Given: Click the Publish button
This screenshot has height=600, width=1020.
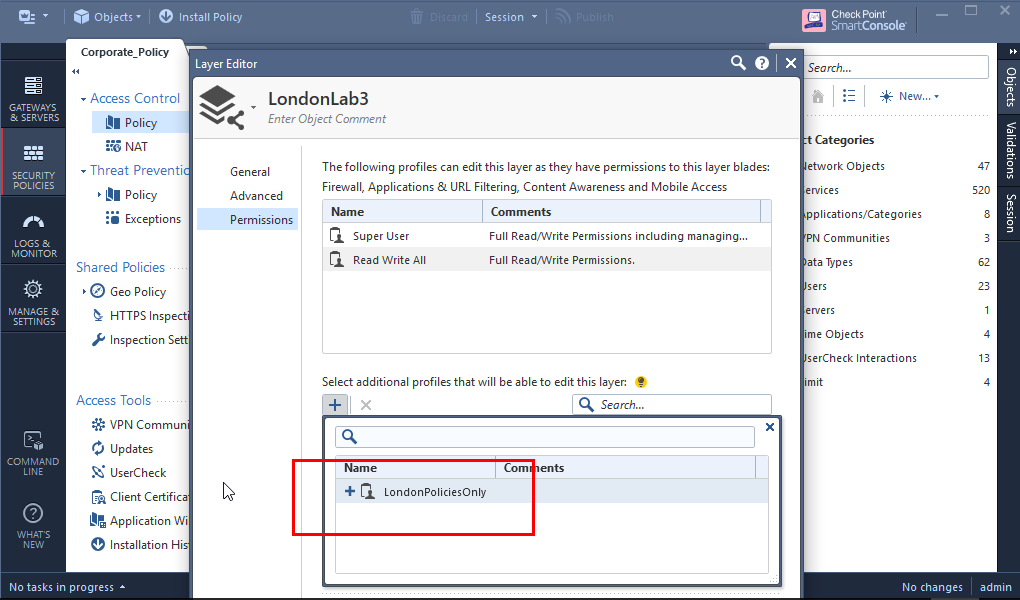Looking at the screenshot, I should point(584,17).
